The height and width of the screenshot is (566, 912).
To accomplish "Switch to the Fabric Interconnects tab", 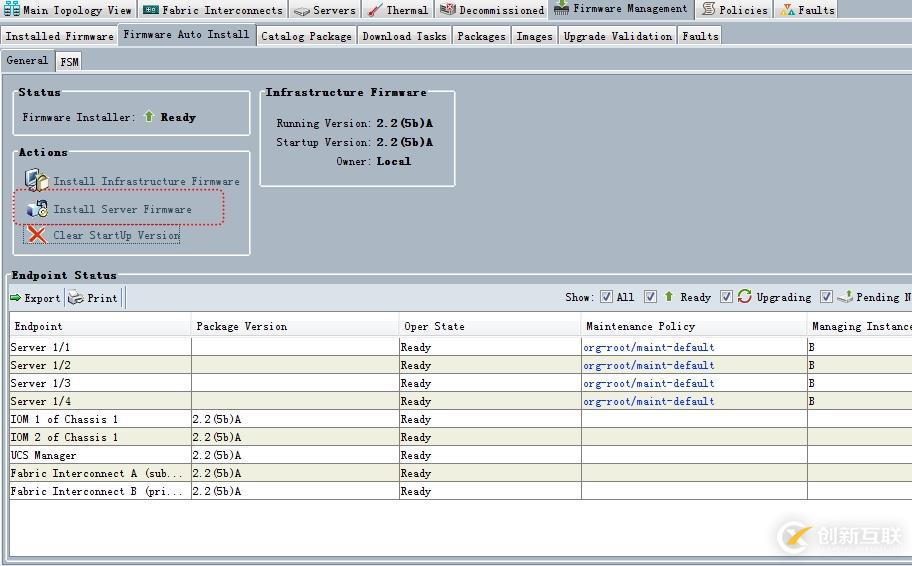I will (x=213, y=9).
